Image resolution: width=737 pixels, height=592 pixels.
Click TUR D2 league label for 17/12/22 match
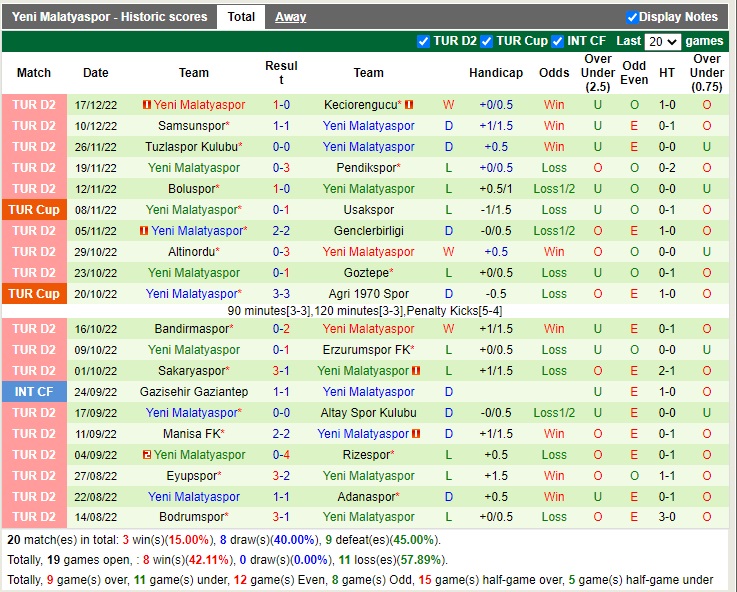click(x=34, y=105)
